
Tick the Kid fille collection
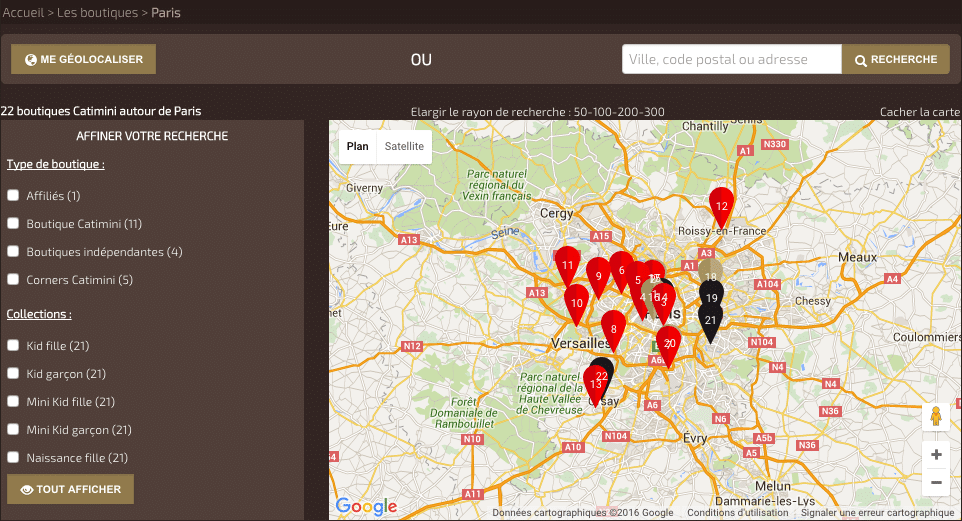click(13, 345)
